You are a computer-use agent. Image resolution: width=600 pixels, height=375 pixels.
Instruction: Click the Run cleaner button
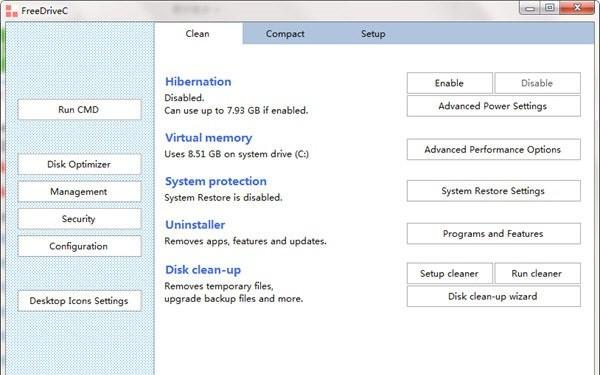(x=537, y=273)
